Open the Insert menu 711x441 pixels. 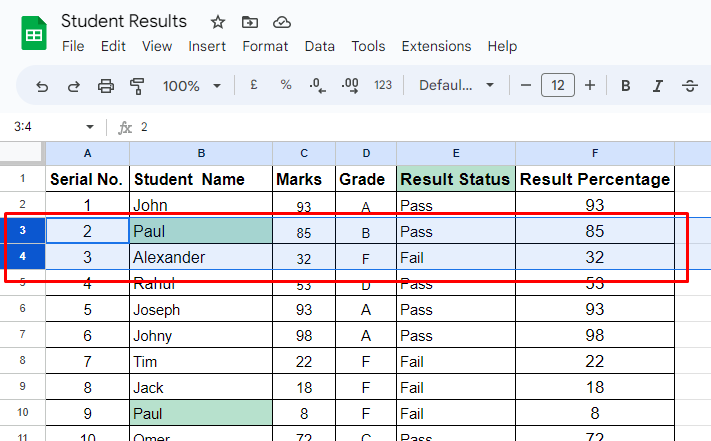pyautogui.click(x=207, y=46)
